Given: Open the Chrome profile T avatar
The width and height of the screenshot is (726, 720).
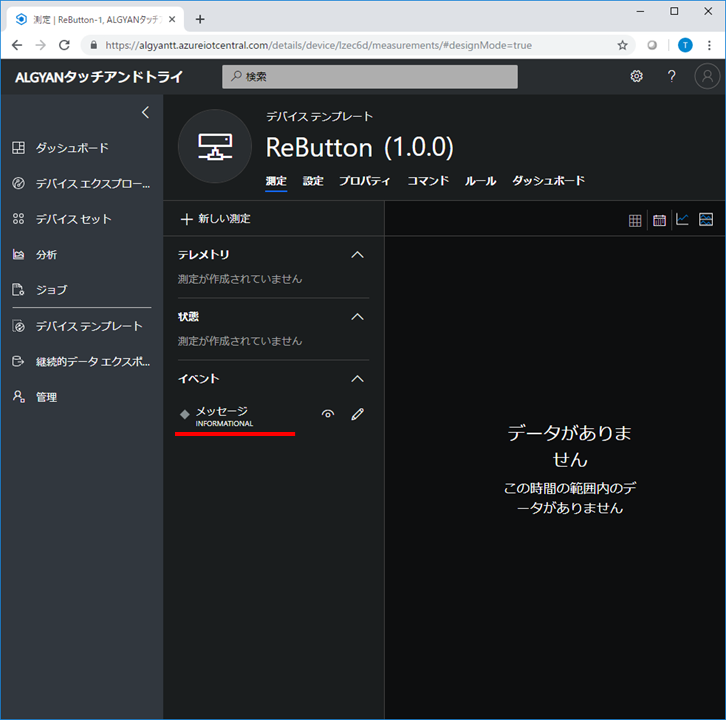Looking at the screenshot, I should [685, 45].
